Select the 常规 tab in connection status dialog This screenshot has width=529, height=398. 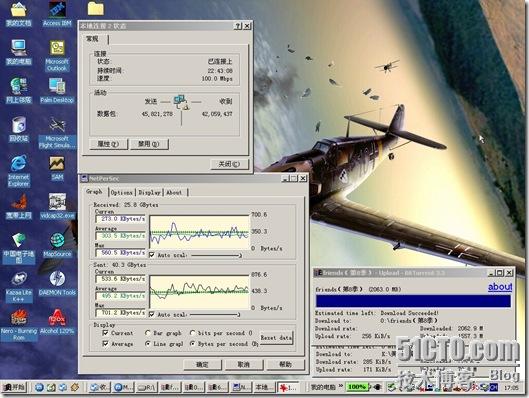[x=93, y=39]
